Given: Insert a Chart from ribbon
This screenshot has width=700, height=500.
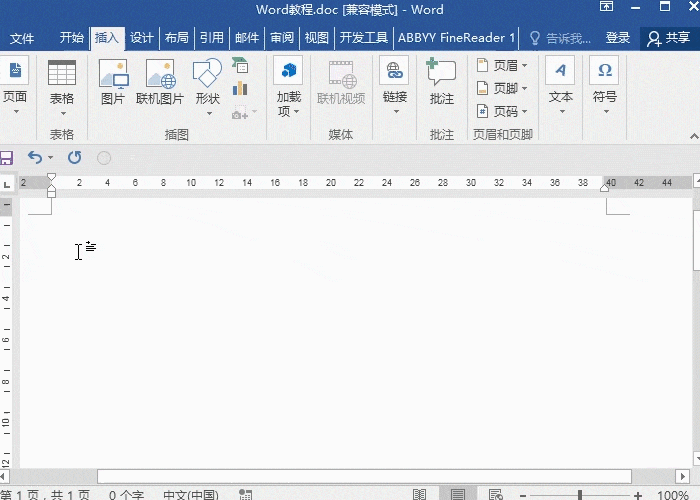Looking at the screenshot, I should [x=240, y=88].
